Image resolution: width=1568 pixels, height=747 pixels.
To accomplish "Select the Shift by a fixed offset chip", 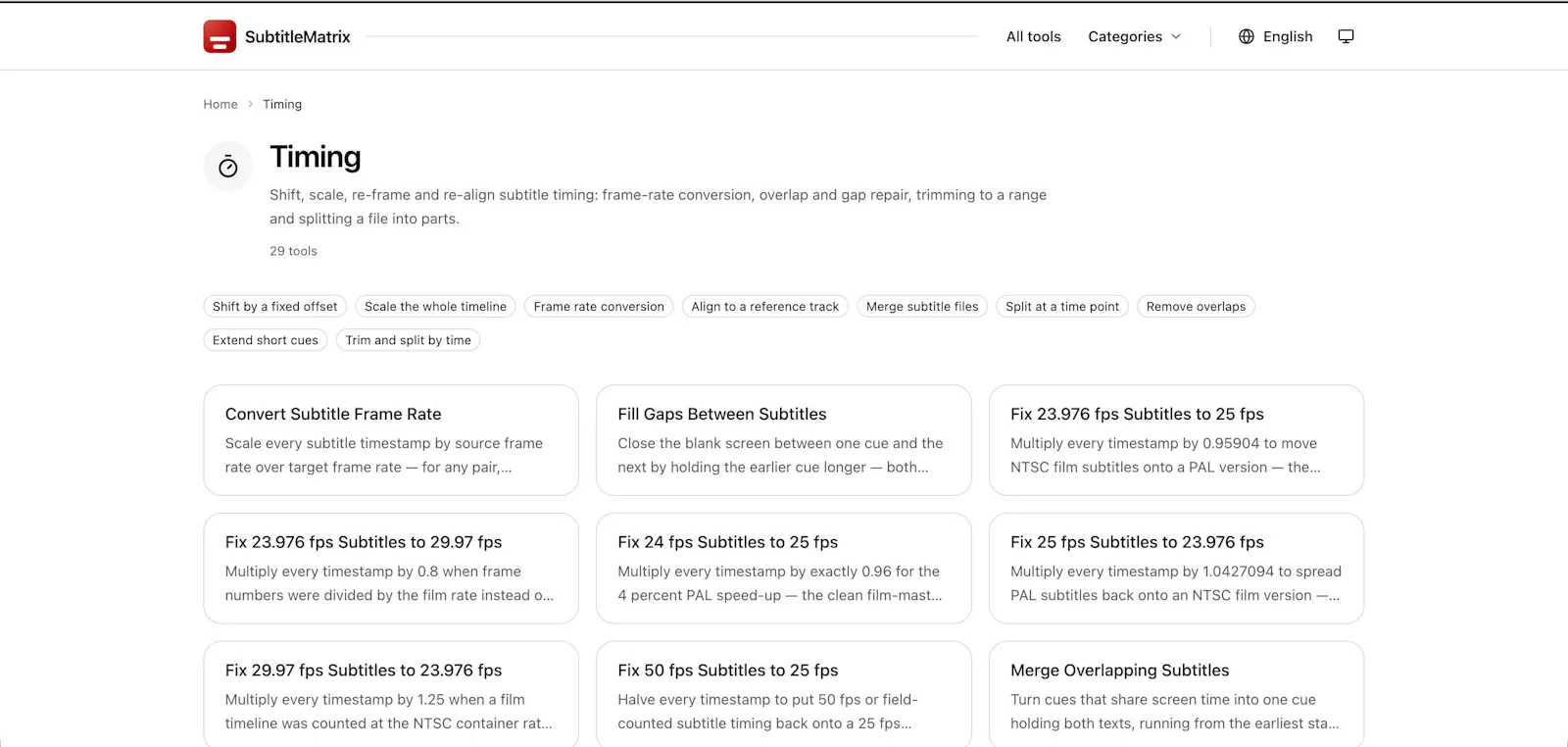I will click(274, 307).
